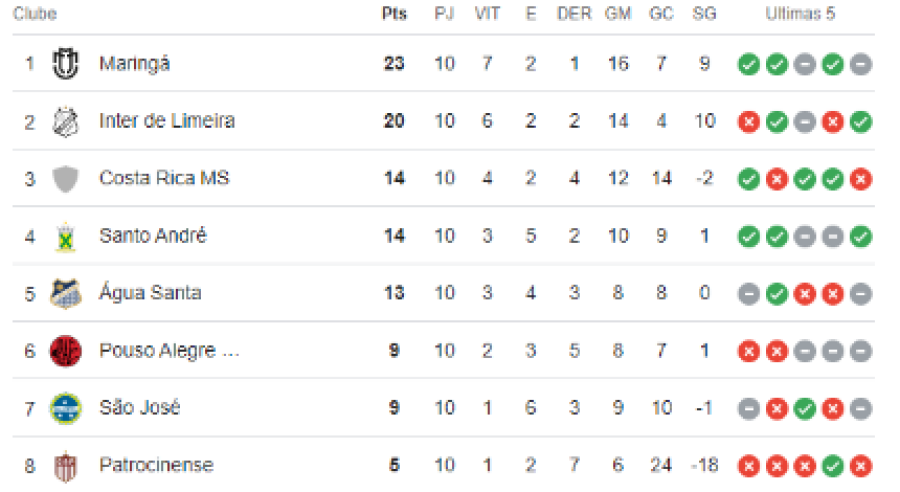900x492 pixels.
Task: Click the VIT column header
Action: point(487,14)
